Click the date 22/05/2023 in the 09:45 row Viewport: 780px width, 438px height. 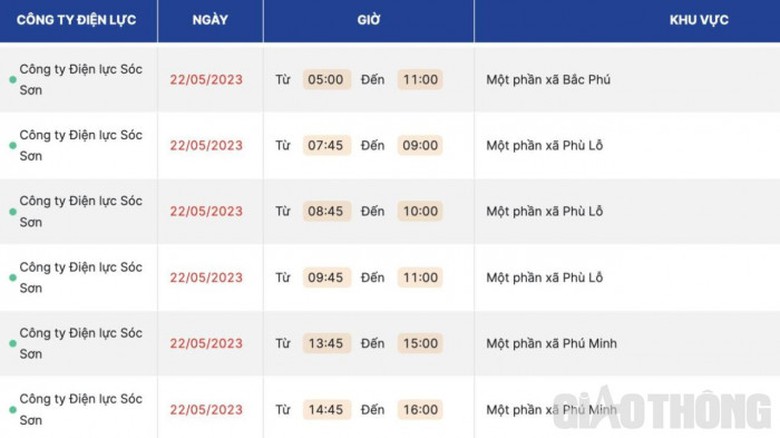tap(206, 277)
